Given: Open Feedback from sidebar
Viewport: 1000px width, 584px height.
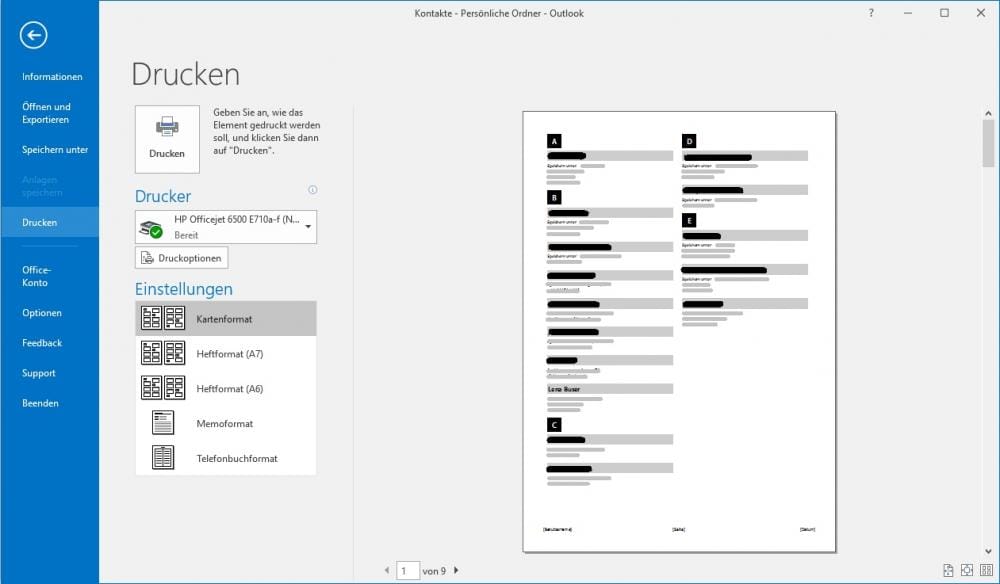Looking at the screenshot, I should [x=41, y=342].
